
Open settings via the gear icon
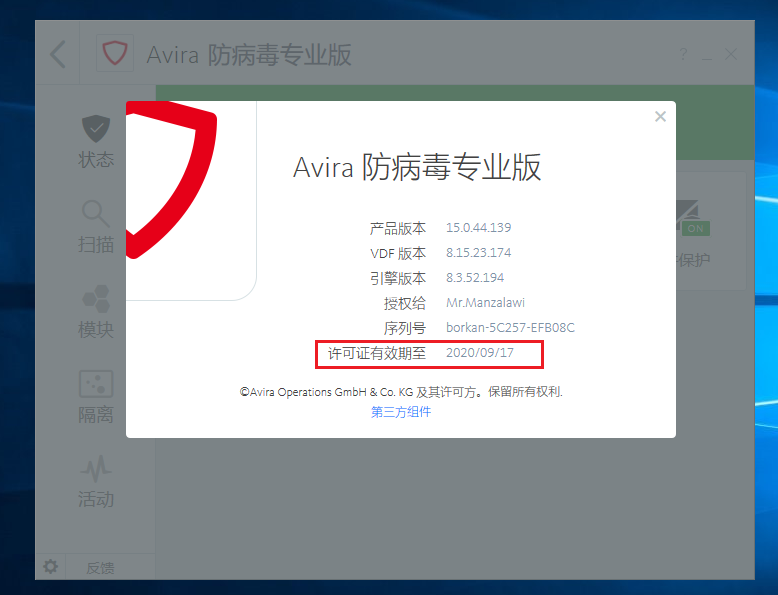50,566
